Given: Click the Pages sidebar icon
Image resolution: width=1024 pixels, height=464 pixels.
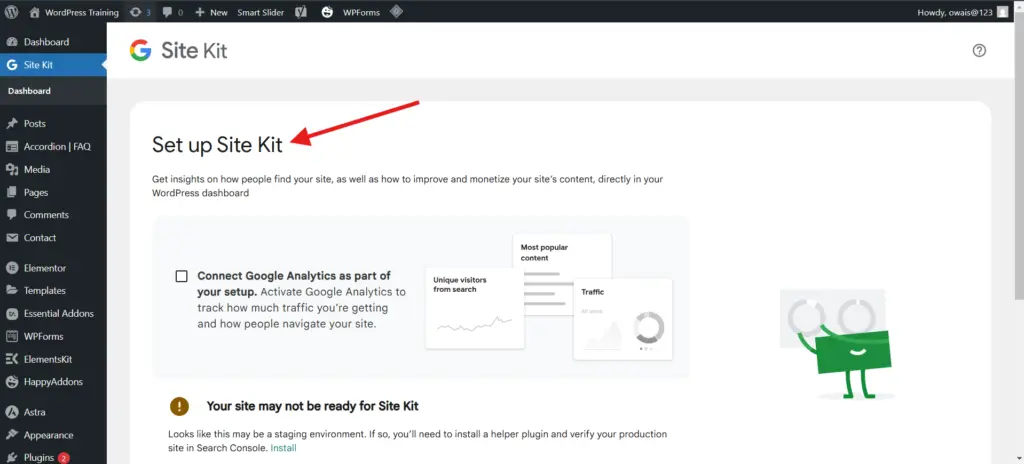Looking at the screenshot, I should tap(12, 192).
